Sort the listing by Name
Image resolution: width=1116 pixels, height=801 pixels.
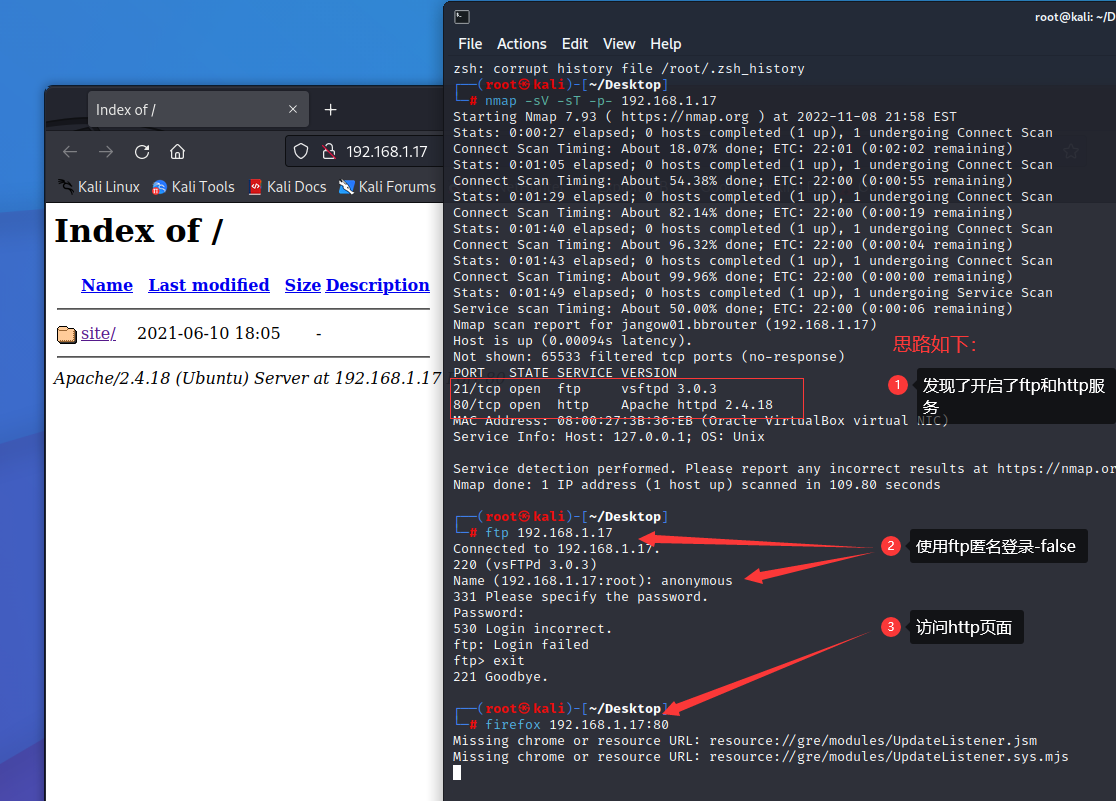pos(107,285)
